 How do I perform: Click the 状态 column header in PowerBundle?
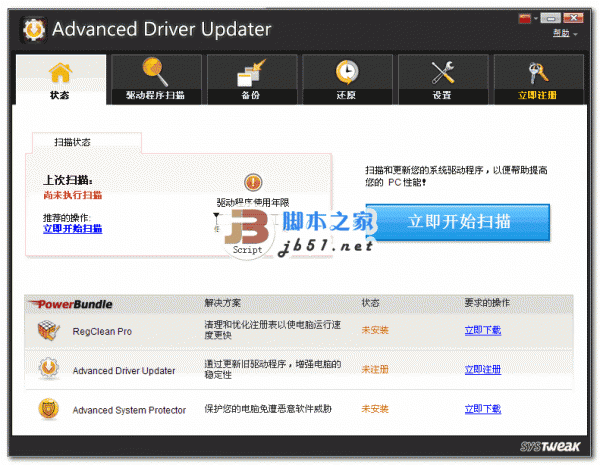coord(370,303)
